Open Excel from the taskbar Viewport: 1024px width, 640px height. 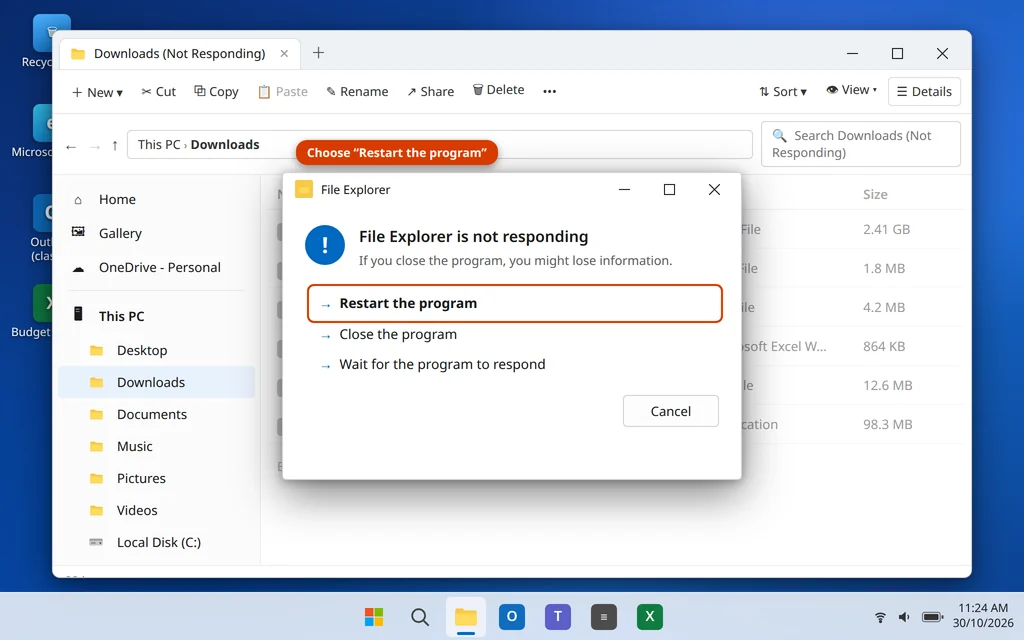(x=650, y=616)
